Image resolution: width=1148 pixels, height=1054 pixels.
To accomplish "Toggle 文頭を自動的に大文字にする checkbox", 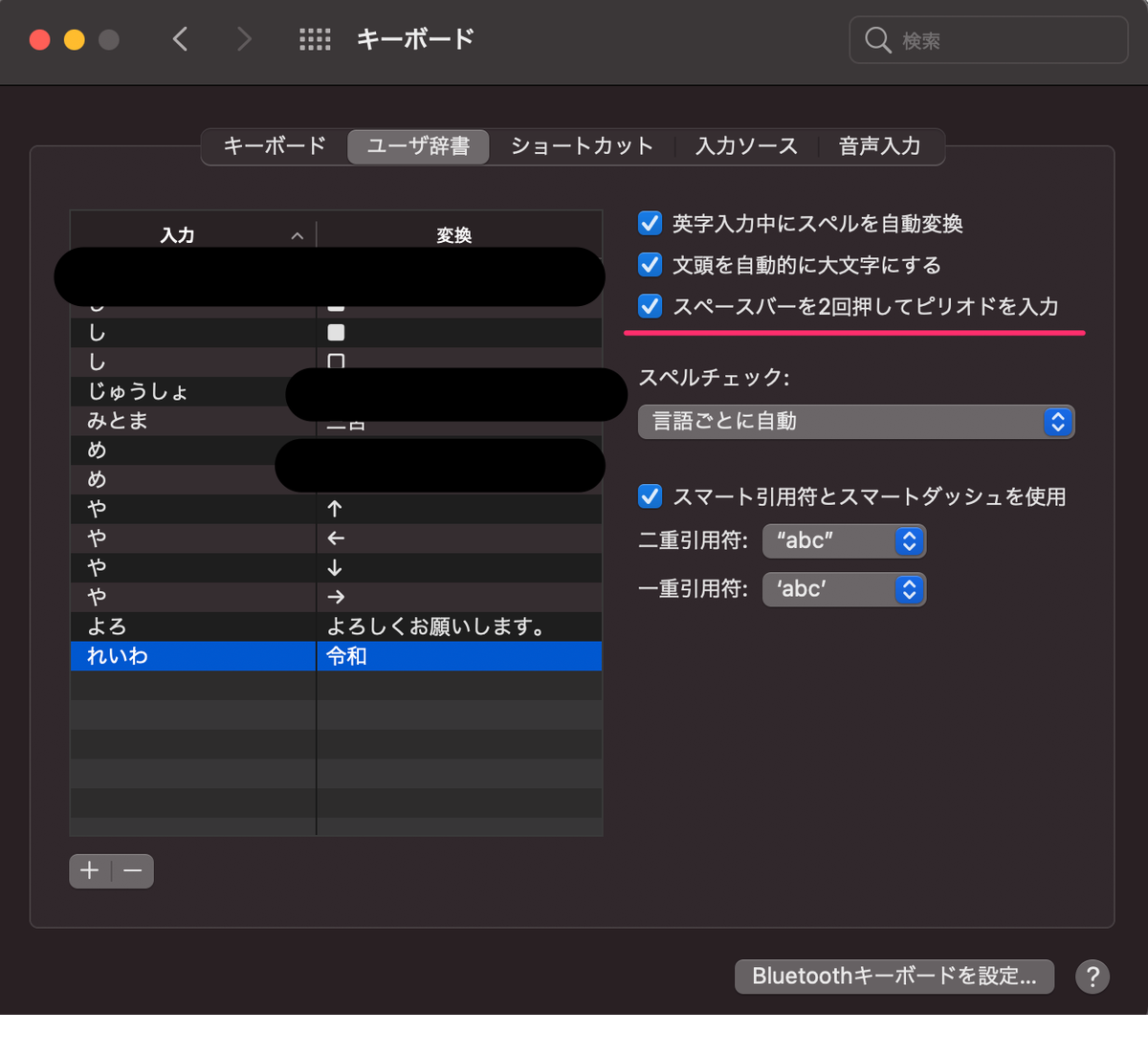I will coord(650,265).
